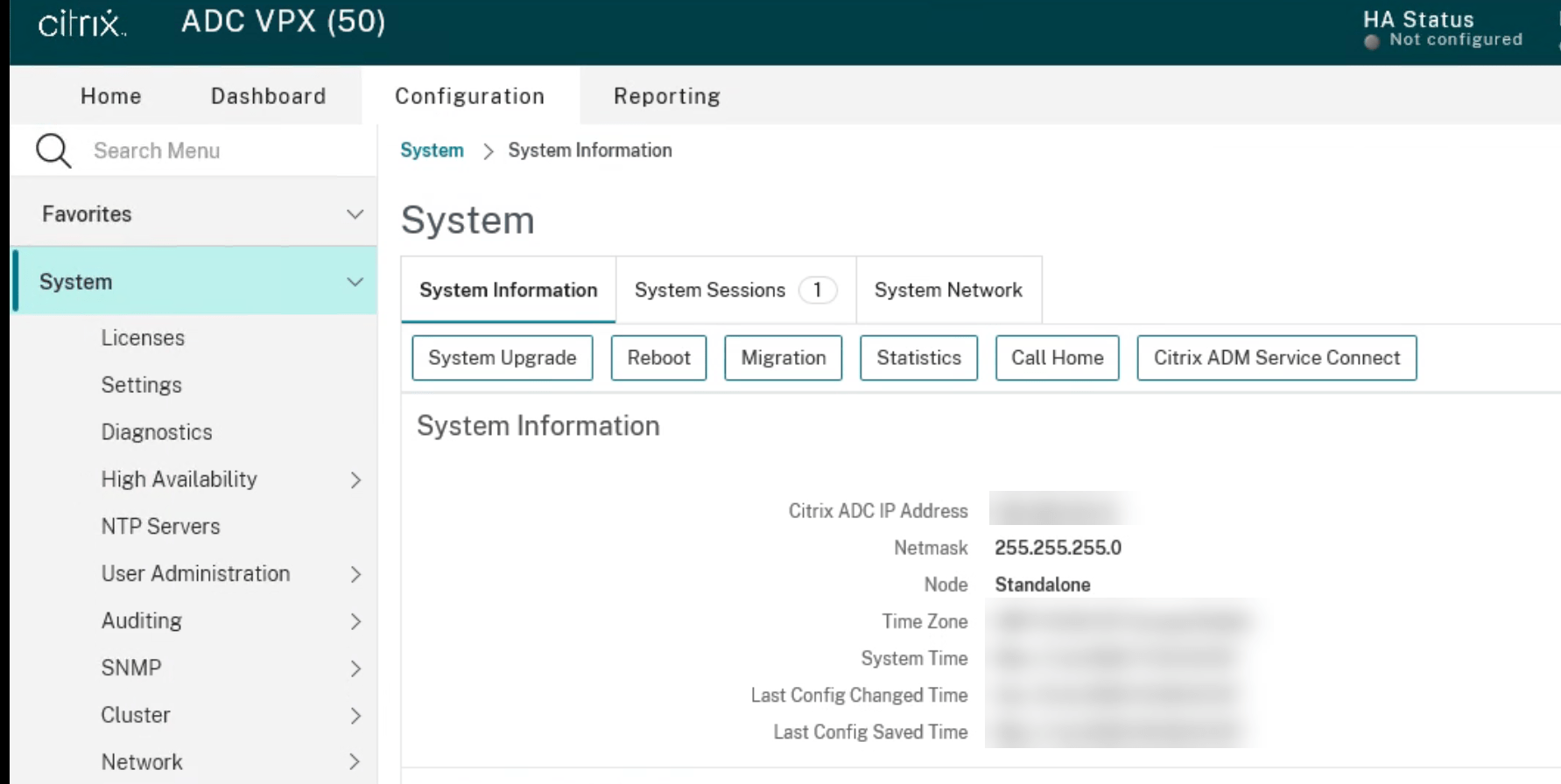Click the 'System Time' label
The image size is (1561, 784).
click(914, 658)
